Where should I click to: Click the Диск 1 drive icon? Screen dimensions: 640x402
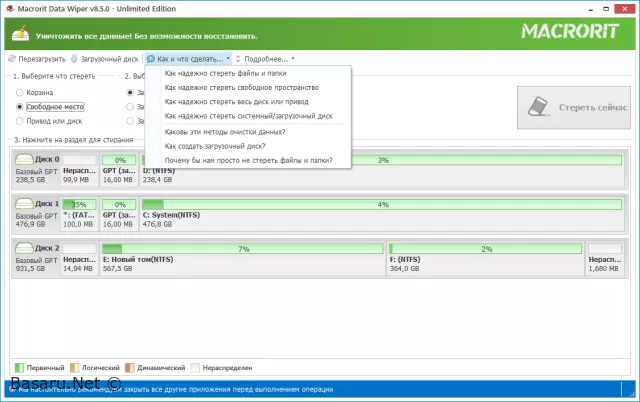tap(24, 203)
